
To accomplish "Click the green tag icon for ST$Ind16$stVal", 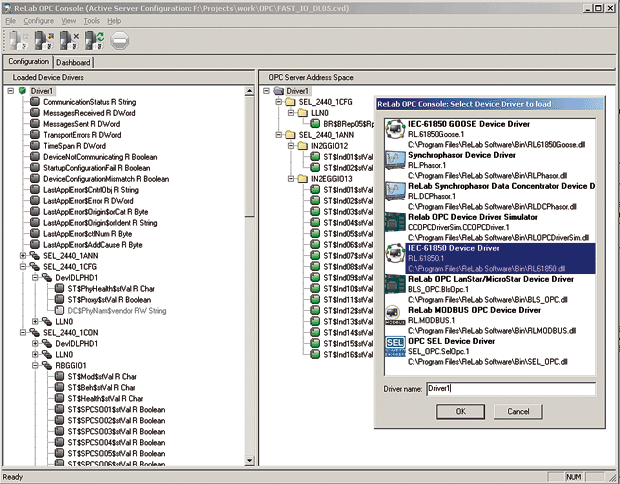I will click(x=315, y=354).
